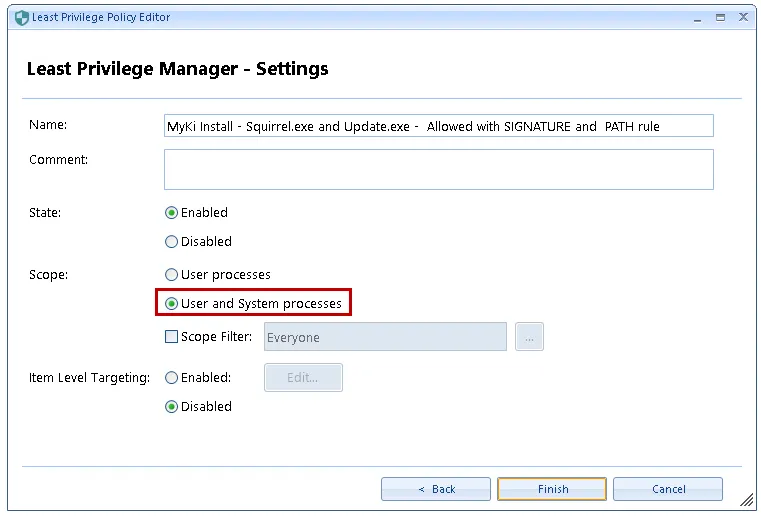Go Back to the previous step
The width and height of the screenshot is (761, 516).
[436, 489]
